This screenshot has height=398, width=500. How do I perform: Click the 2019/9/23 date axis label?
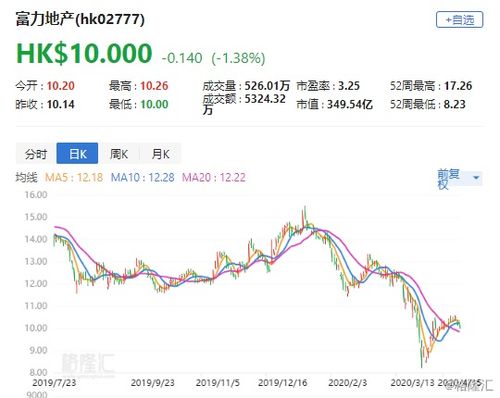click(x=153, y=383)
